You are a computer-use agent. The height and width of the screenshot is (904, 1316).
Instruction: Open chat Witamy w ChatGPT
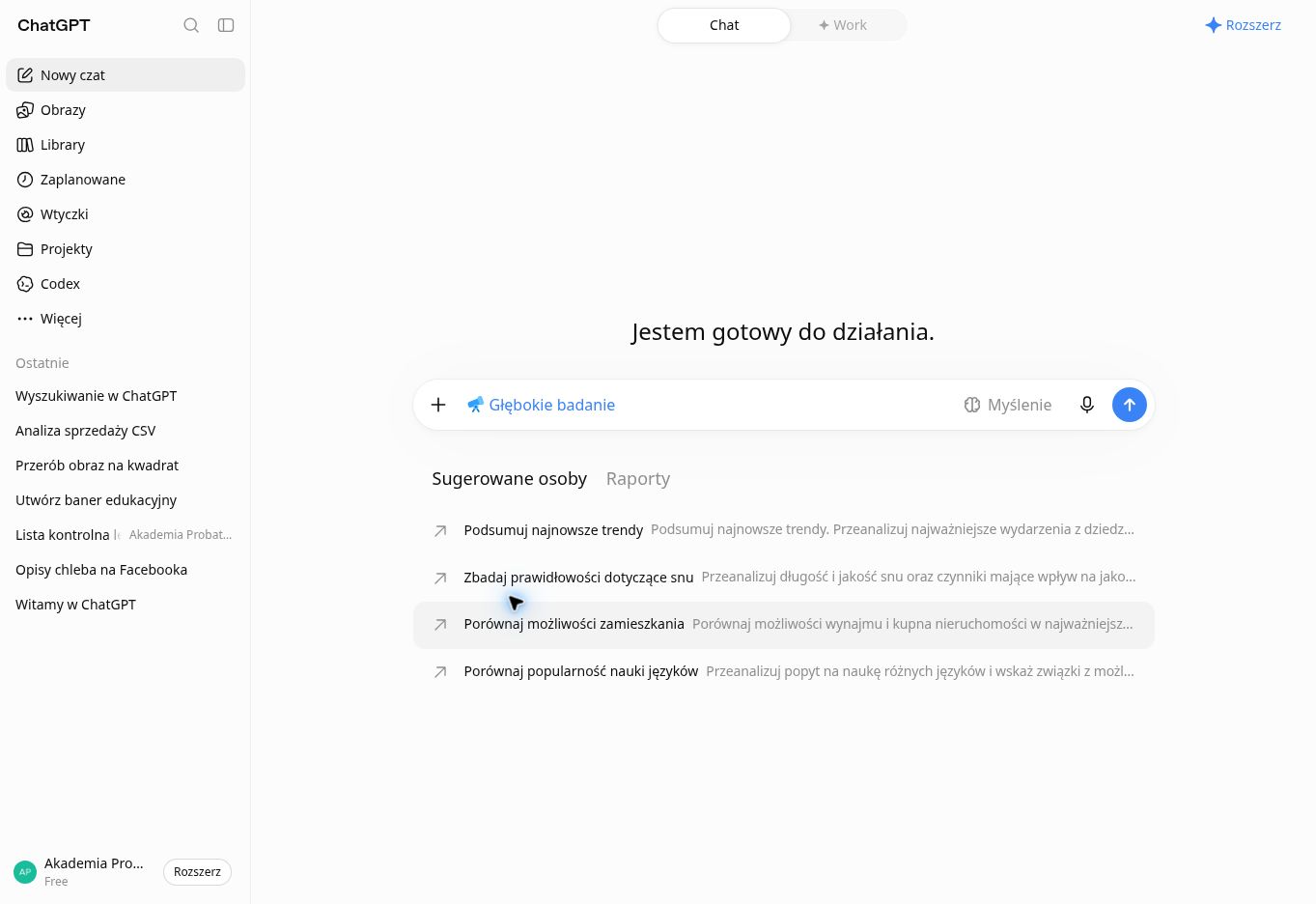click(126, 604)
